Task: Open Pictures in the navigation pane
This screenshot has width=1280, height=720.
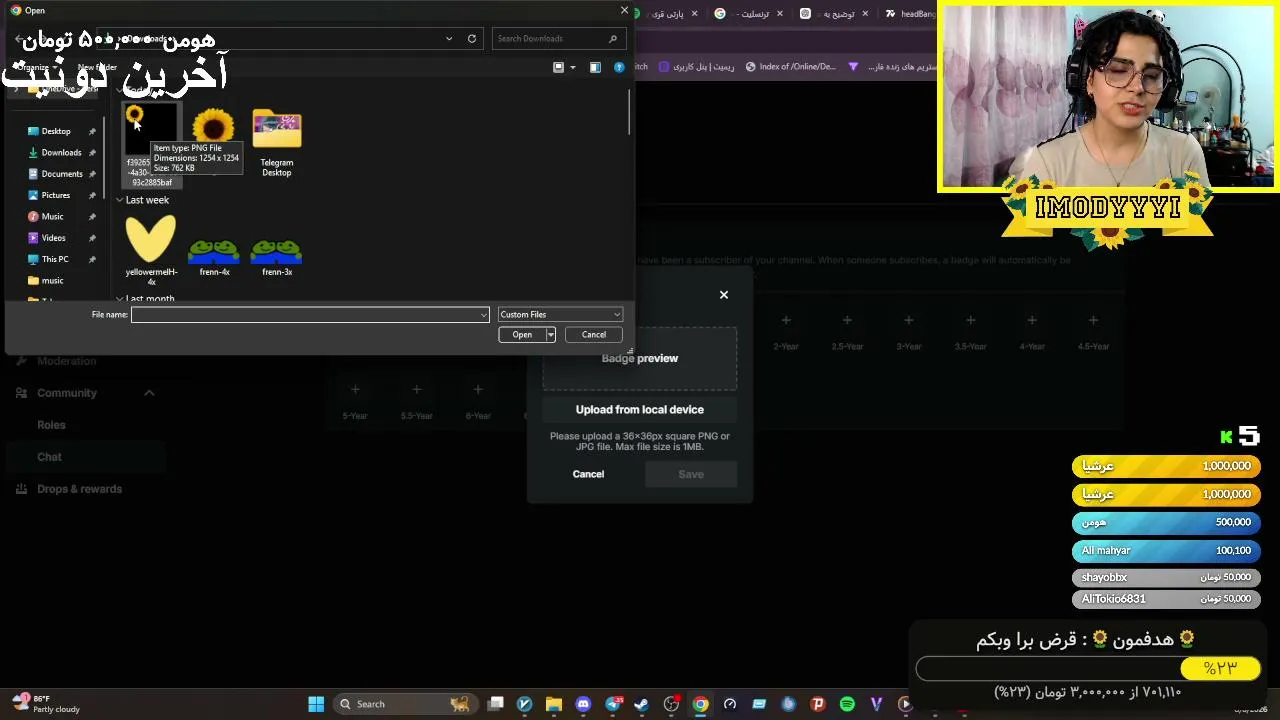Action: (56, 195)
